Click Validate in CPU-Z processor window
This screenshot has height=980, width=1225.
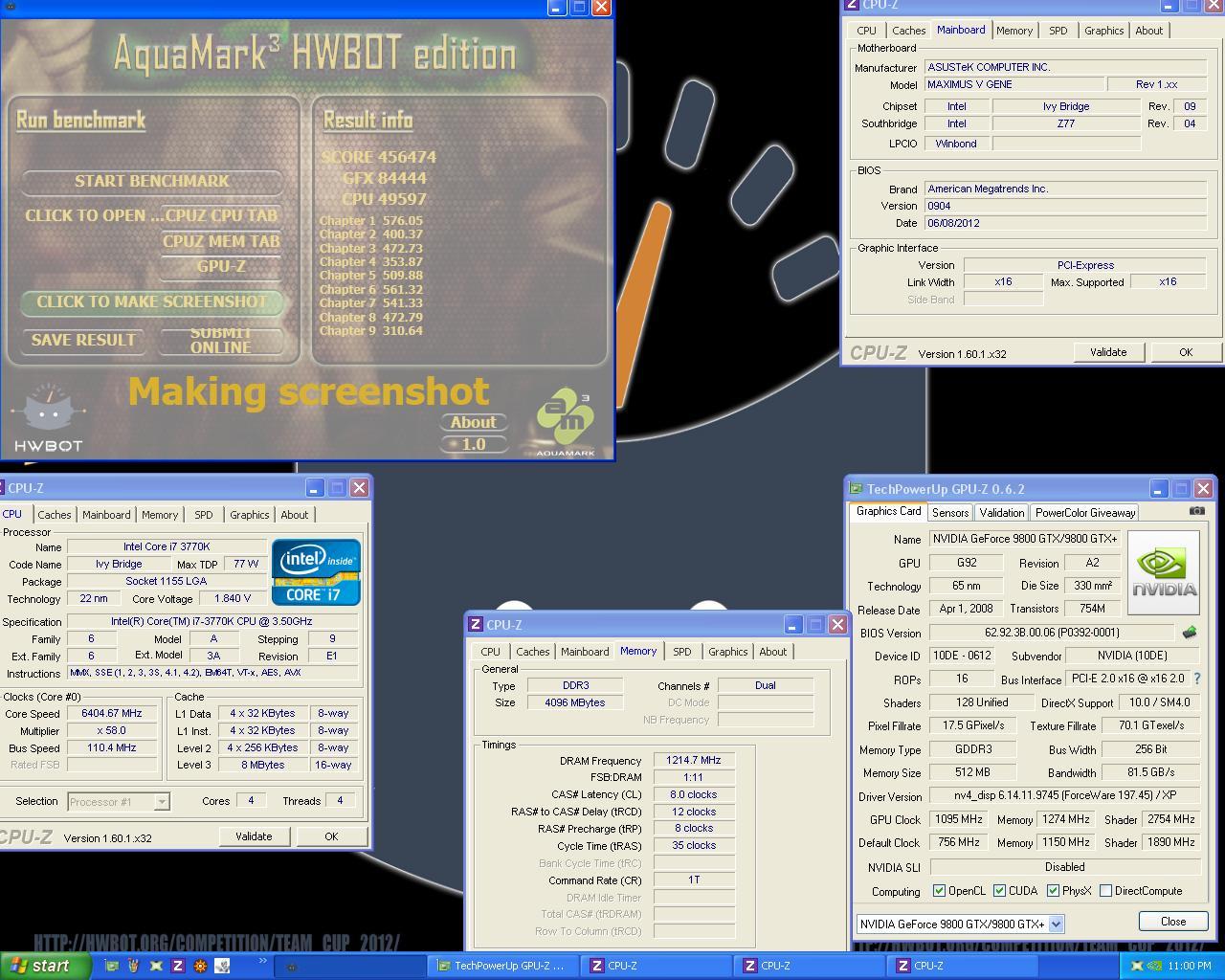tap(254, 836)
